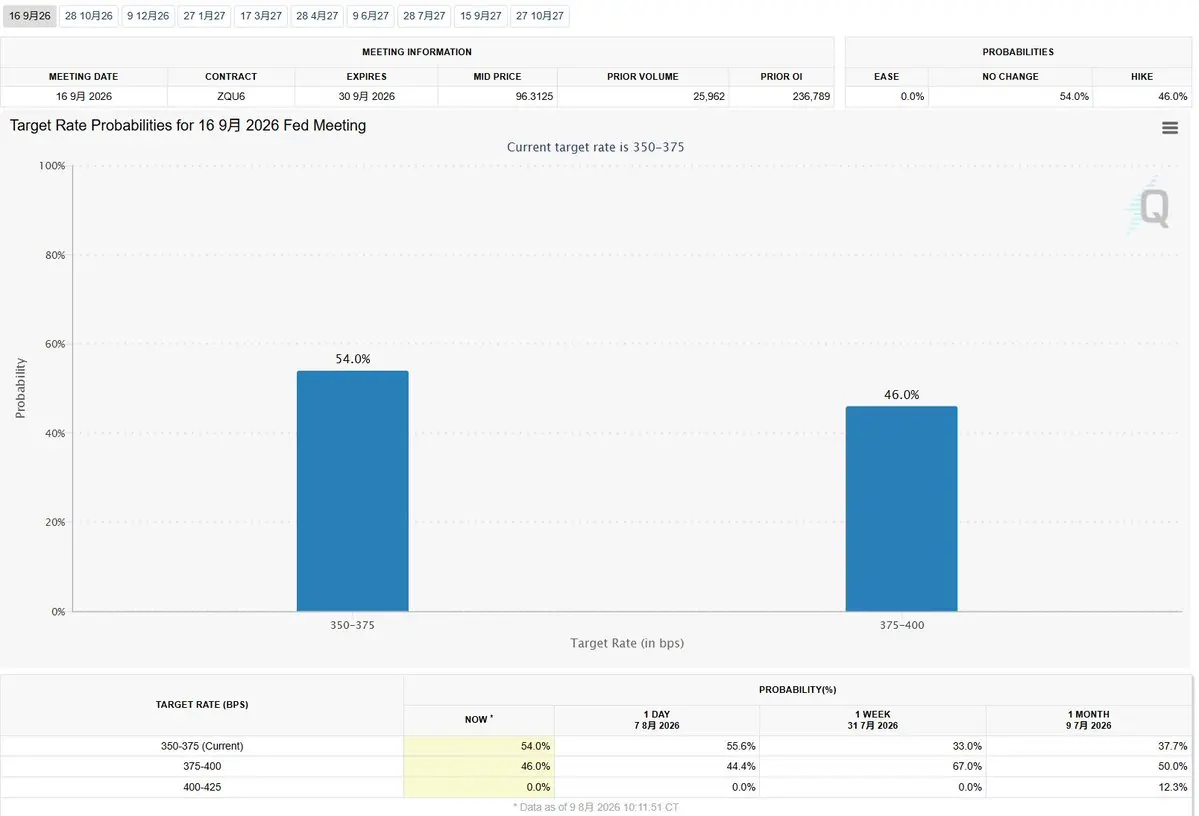Viewport: 1199px width, 816px height.
Task: Click the 33.0% one-week value
Action: click(967, 746)
